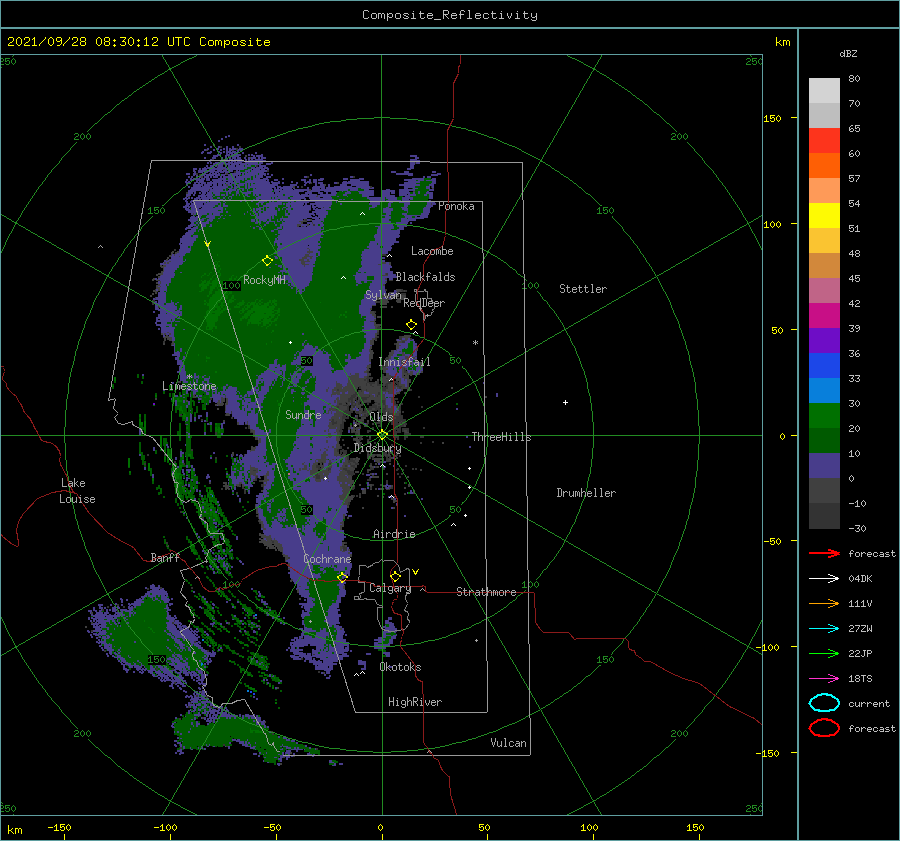900x841 pixels.
Task: Click the Limestone label
Action: click(x=189, y=386)
